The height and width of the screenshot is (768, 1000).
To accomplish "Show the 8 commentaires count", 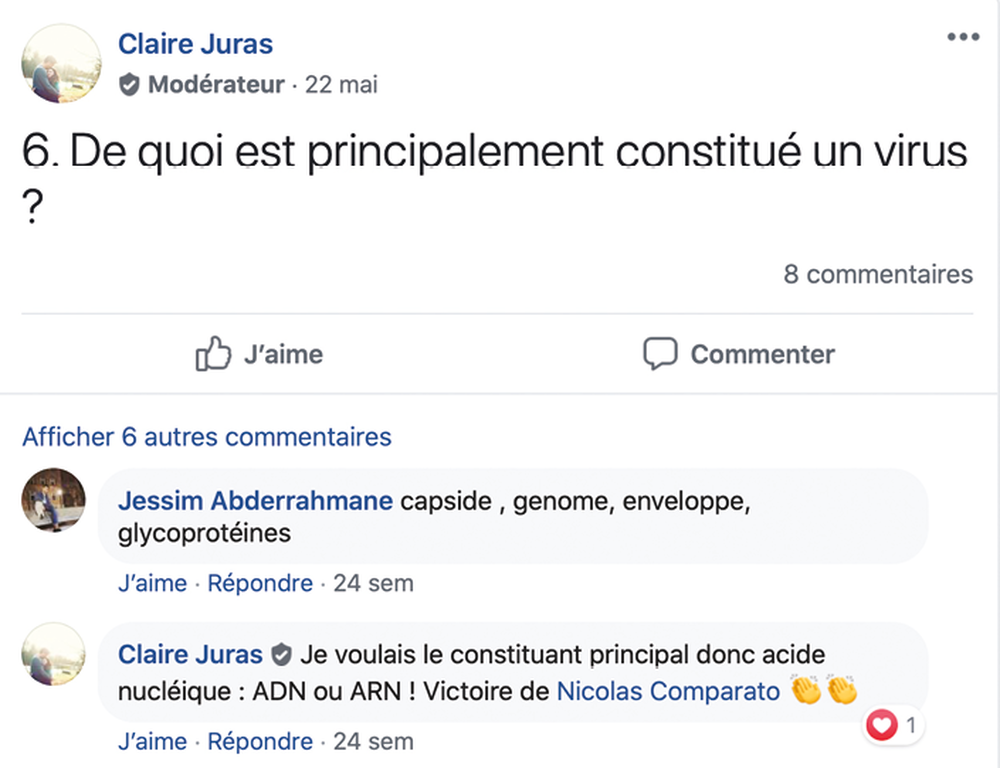I will pos(877,274).
